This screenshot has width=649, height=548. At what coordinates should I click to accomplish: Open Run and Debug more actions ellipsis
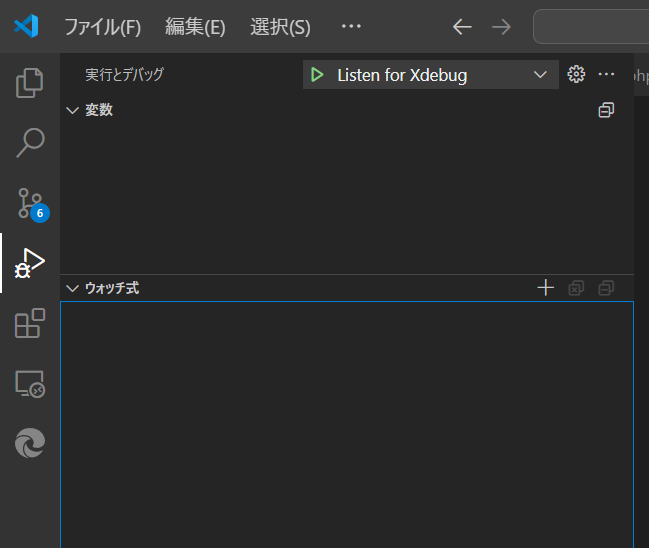click(606, 75)
